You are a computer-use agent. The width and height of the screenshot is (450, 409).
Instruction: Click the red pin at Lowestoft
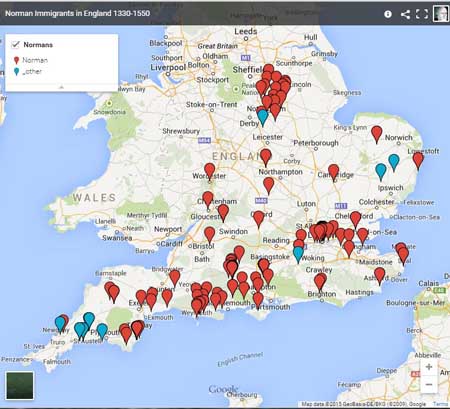click(418, 160)
